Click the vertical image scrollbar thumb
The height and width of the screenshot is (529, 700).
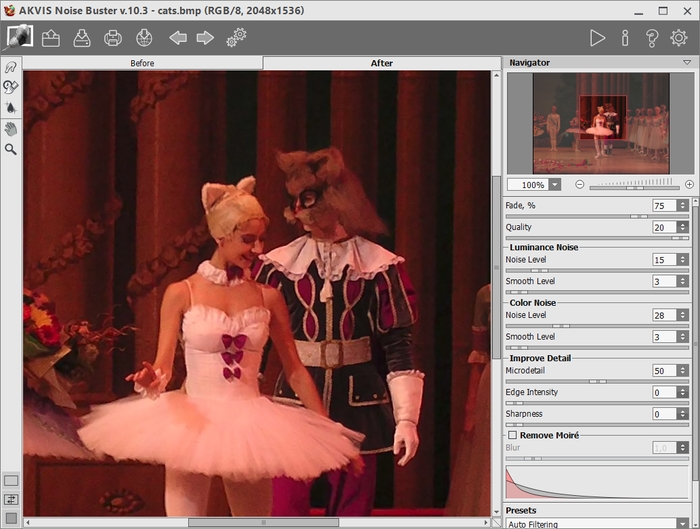(496, 267)
